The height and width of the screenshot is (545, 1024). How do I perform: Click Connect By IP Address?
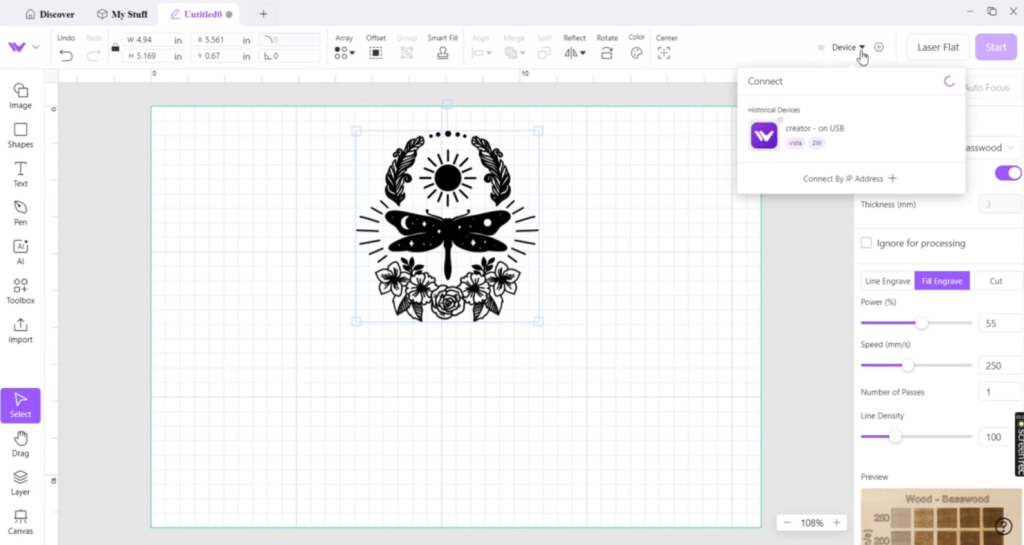coord(850,179)
